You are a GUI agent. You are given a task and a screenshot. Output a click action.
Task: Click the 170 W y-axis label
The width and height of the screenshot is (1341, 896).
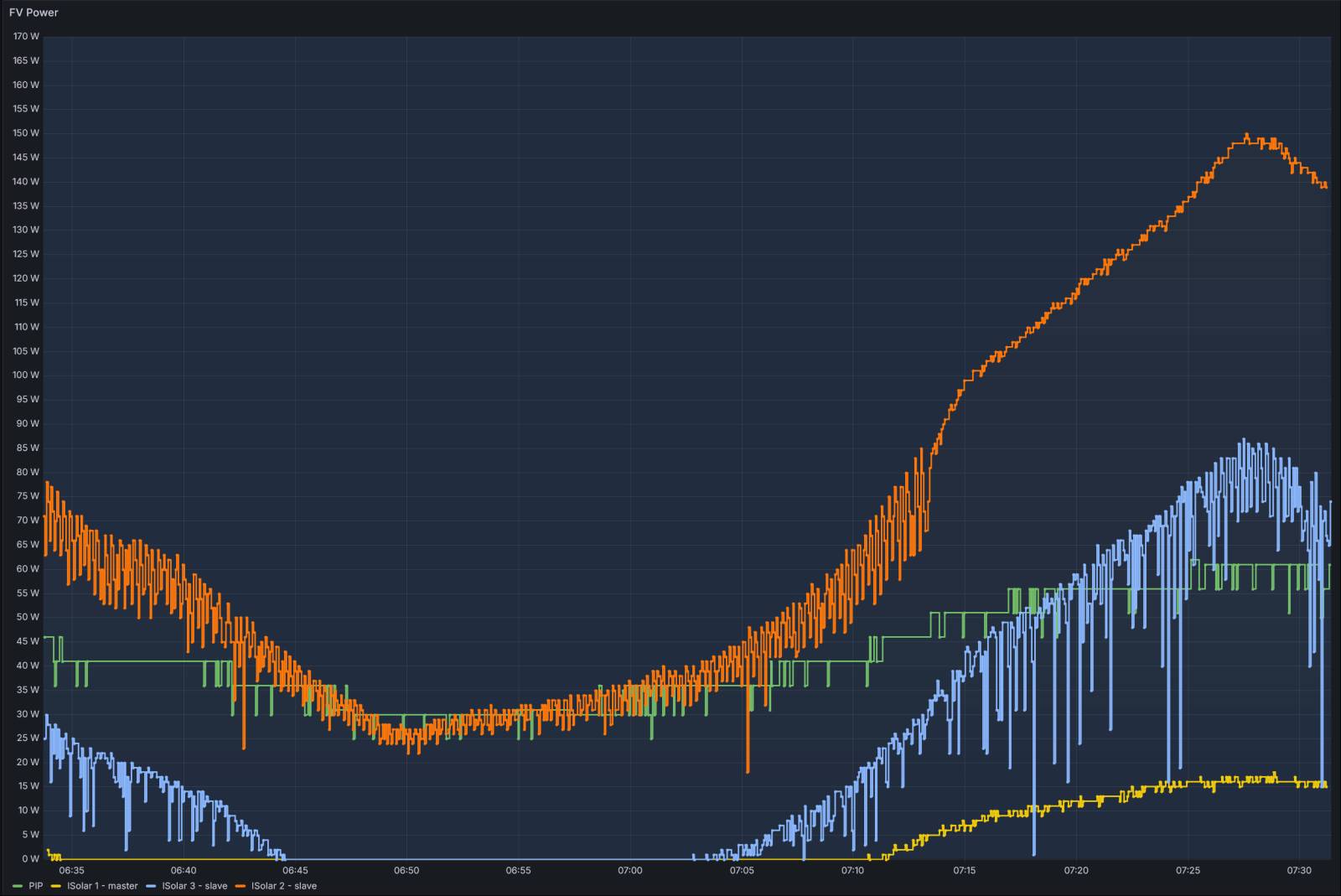pyautogui.click(x=26, y=36)
